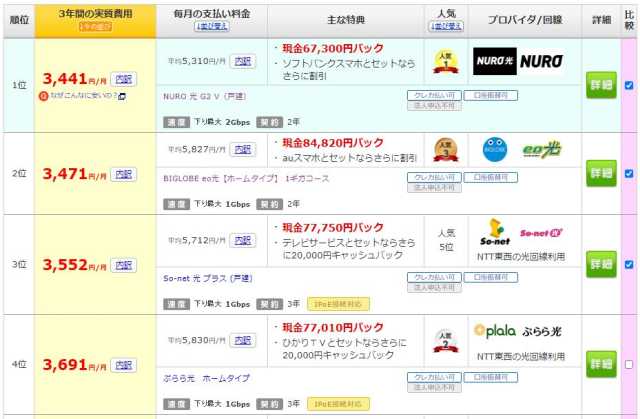The height and width of the screenshot is (419, 640).
Task: Click 現金77,010円バック offer text
Action: click(x=333, y=327)
